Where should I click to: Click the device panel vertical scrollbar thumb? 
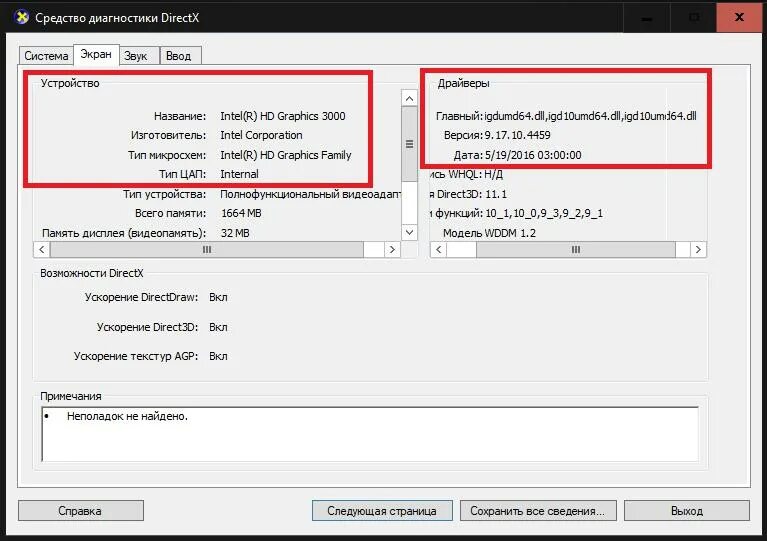tap(409, 144)
